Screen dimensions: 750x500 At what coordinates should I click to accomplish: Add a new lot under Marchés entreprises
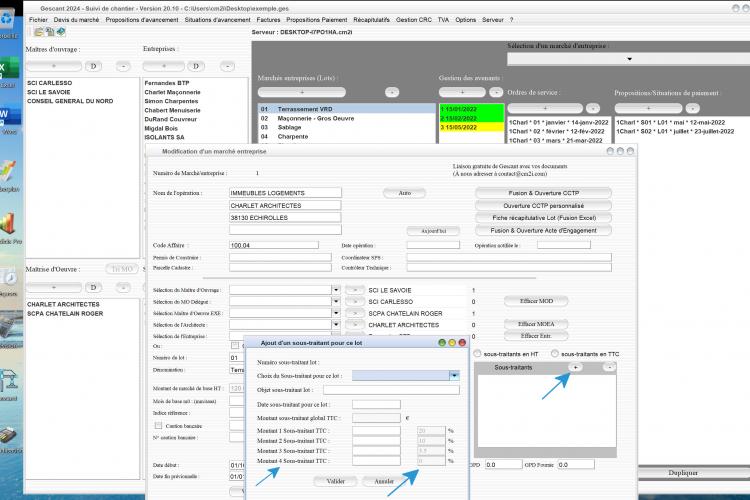click(302, 92)
